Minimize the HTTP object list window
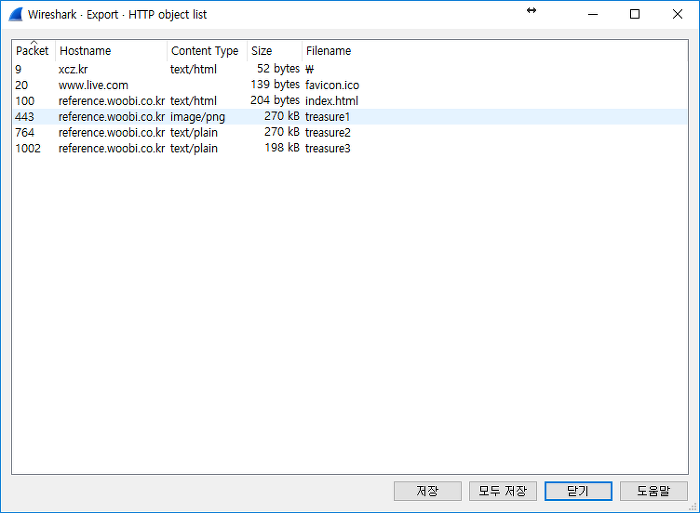The width and height of the screenshot is (700, 513). (593, 14)
